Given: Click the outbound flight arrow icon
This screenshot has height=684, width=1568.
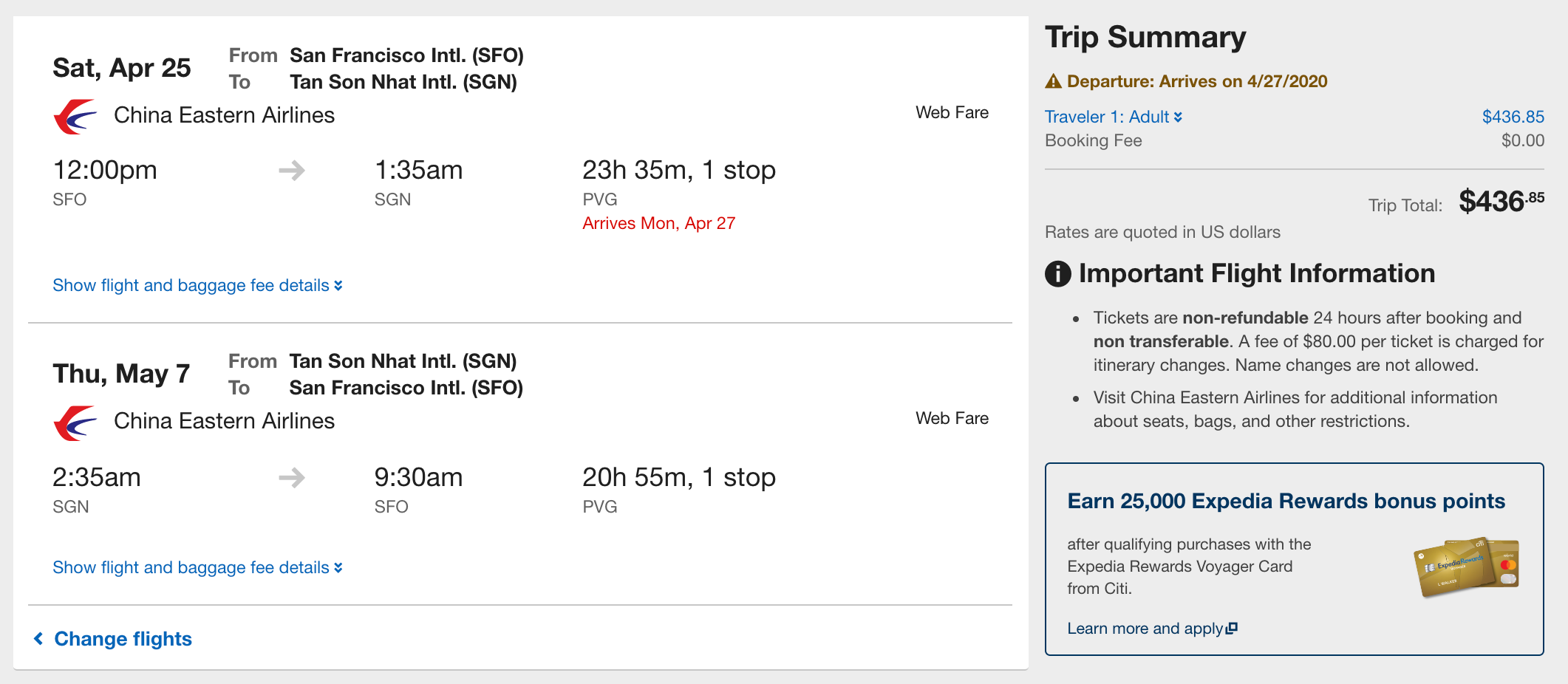Looking at the screenshot, I should [292, 171].
